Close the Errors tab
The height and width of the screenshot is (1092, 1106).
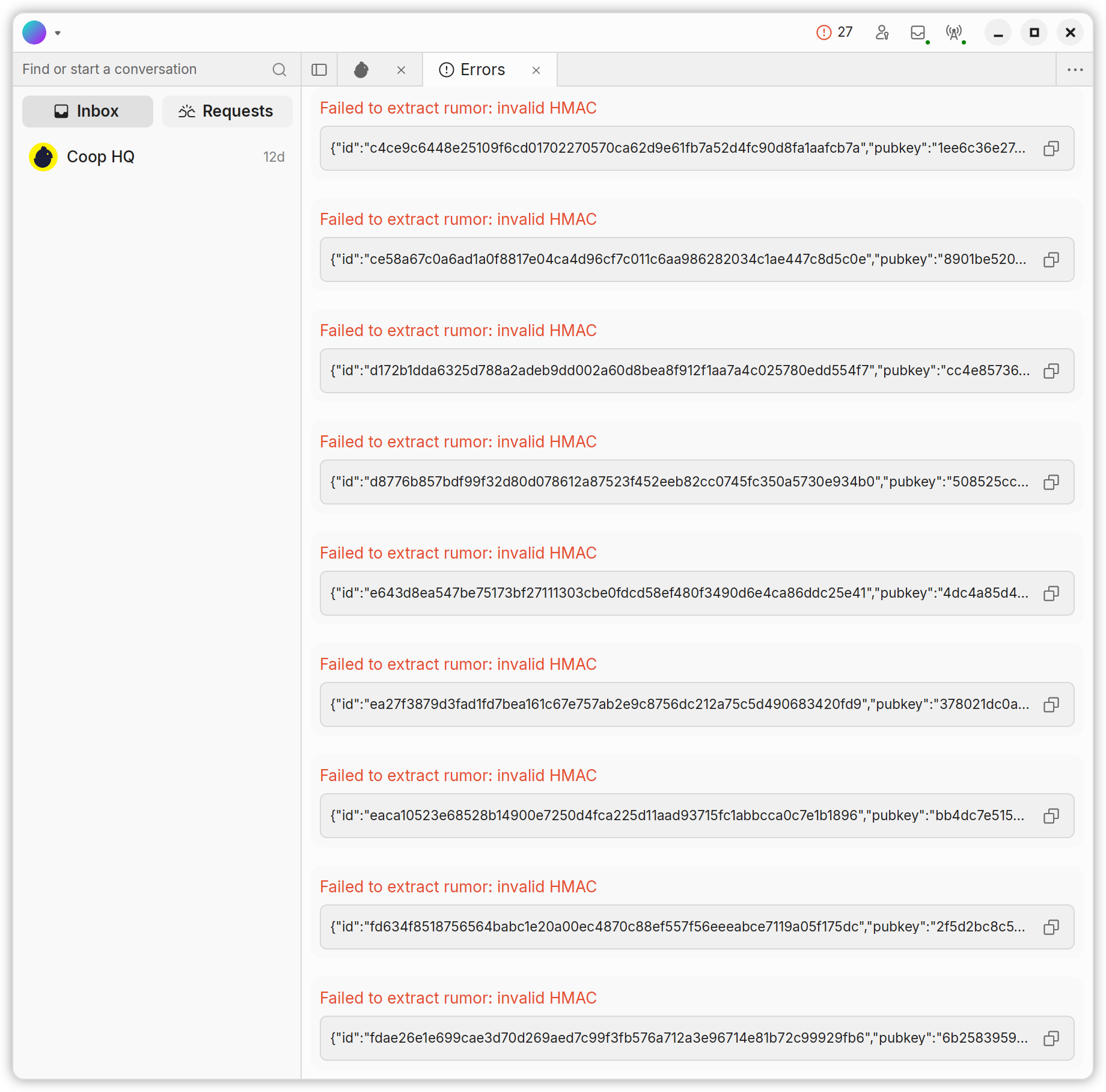[x=536, y=70]
